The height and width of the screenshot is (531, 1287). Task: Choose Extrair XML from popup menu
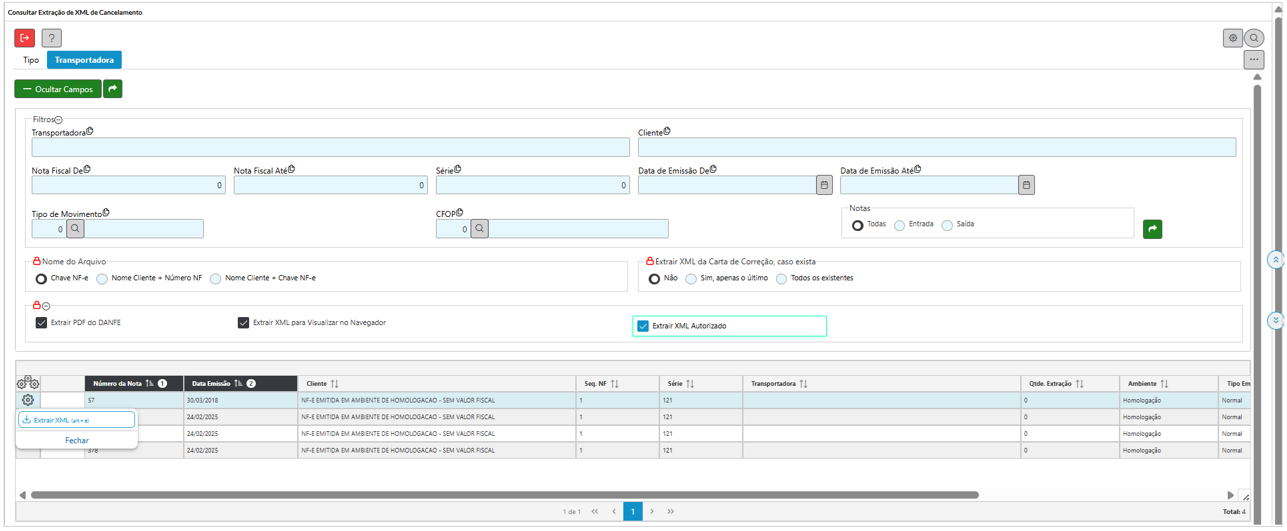(x=76, y=420)
